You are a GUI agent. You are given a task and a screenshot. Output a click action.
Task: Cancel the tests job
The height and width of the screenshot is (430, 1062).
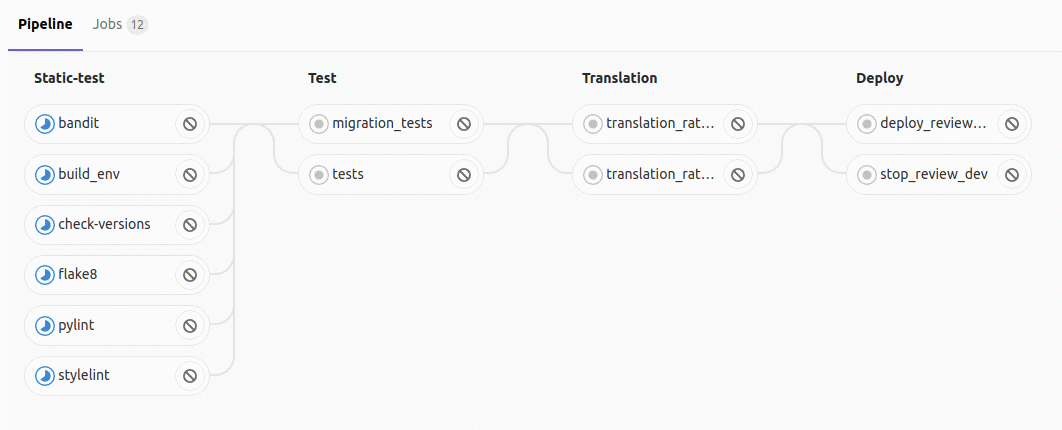point(464,175)
